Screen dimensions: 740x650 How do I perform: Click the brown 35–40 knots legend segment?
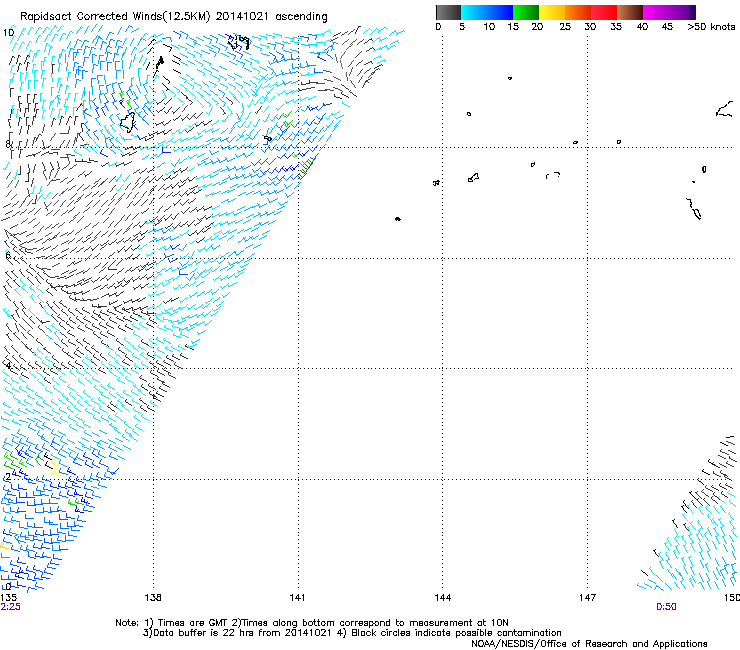(x=630, y=12)
